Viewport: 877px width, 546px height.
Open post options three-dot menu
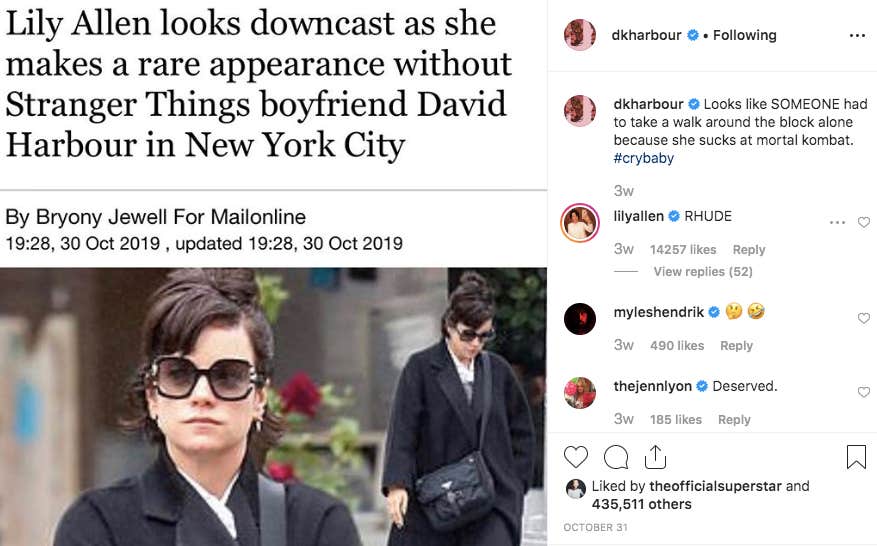point(857,36)
